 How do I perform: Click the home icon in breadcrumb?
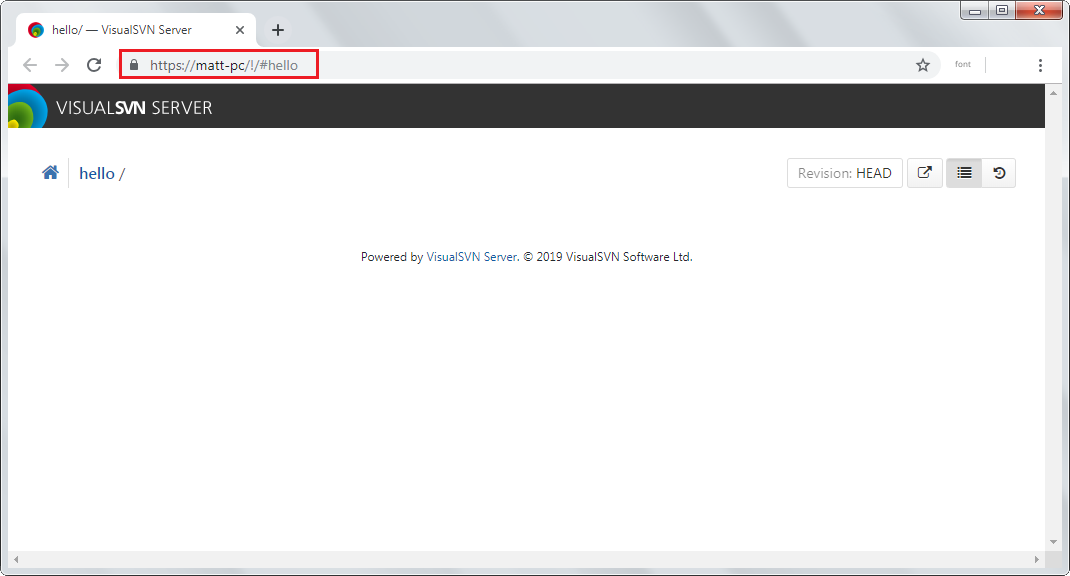50,173
